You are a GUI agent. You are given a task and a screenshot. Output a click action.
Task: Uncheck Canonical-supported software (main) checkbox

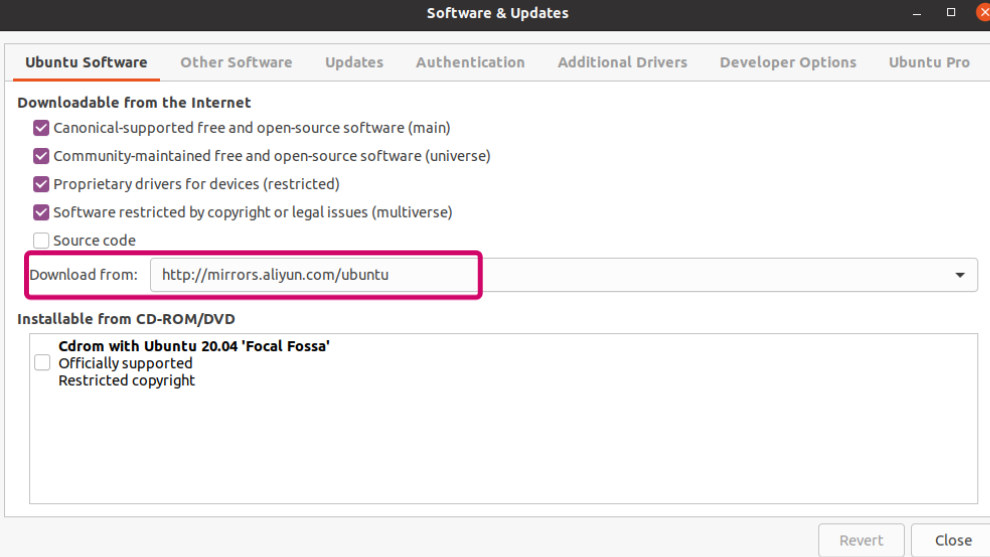[41, 128]
